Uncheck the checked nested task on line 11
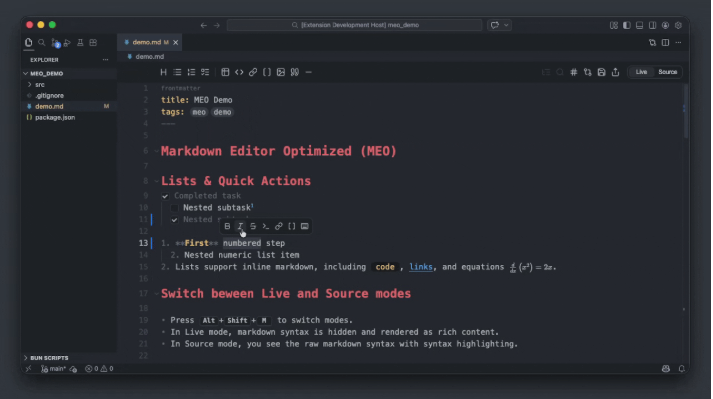The image size is (713, 399). 174,220
